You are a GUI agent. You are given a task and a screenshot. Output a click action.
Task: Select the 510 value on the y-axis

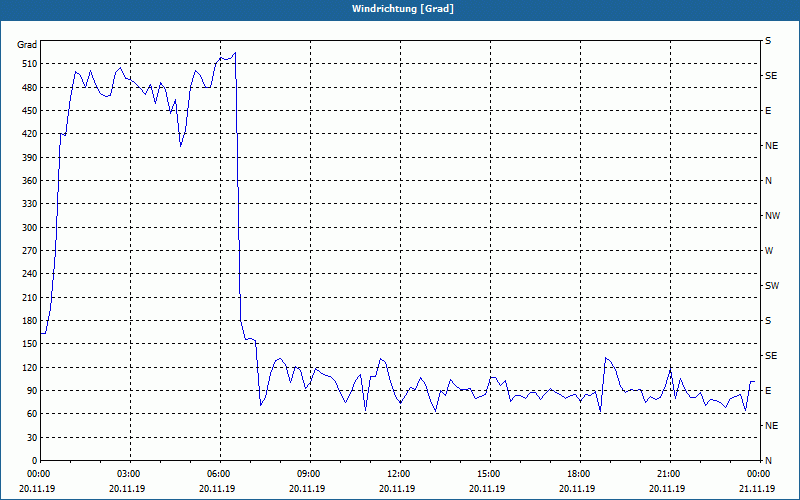29,64
